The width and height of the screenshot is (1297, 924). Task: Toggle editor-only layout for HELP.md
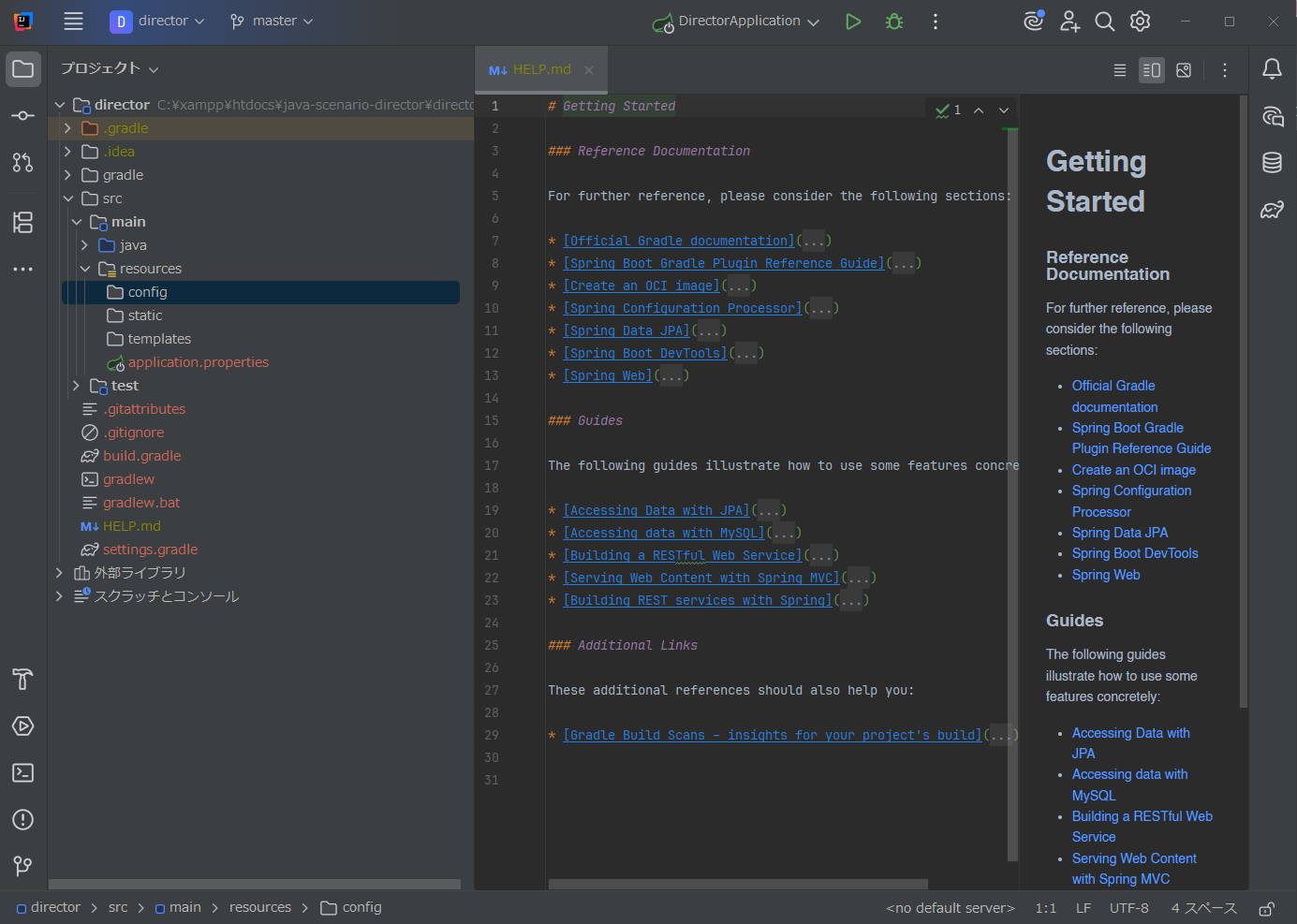1120,69
